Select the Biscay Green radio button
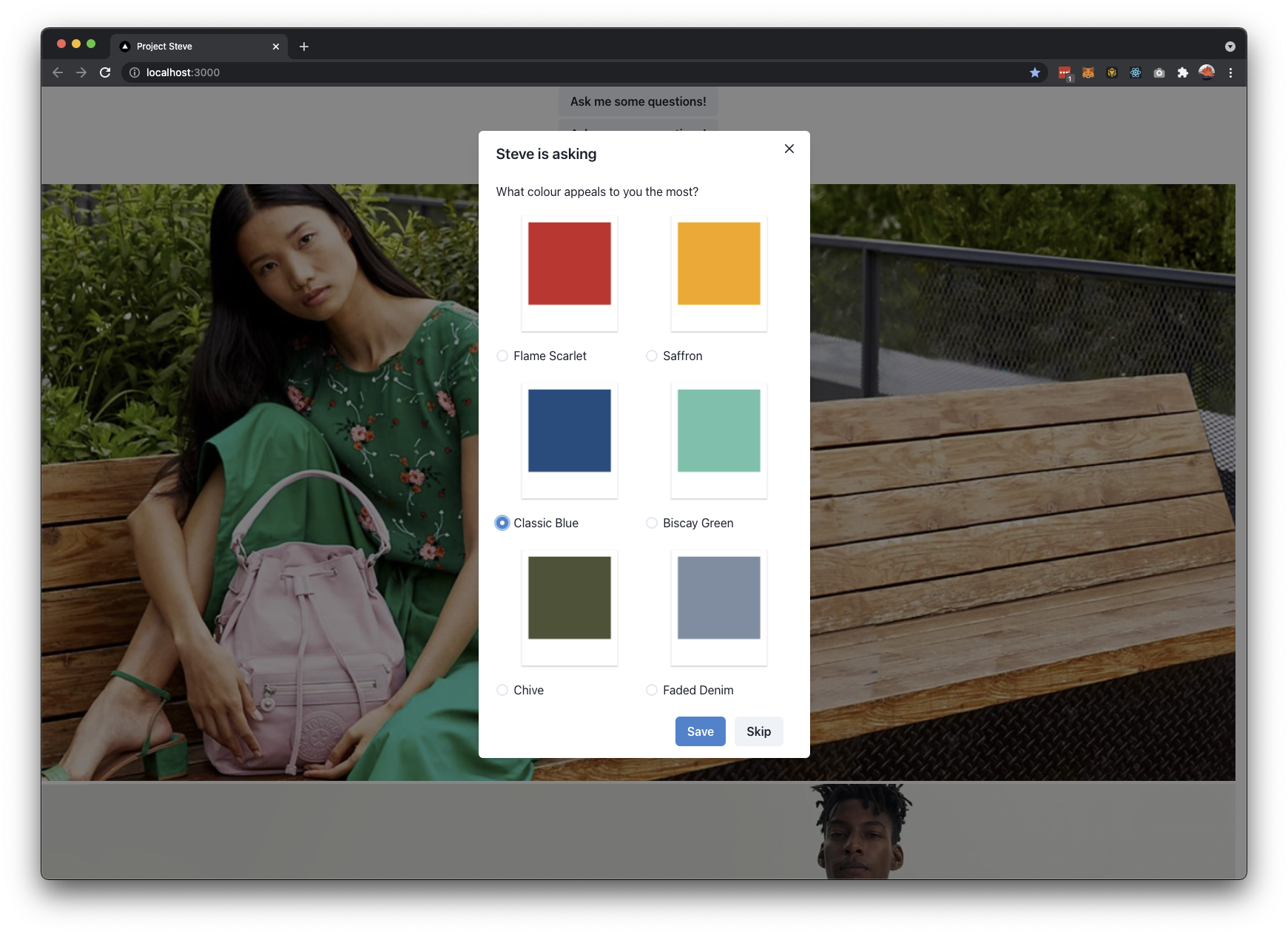The image size is (1288, 934). tap(652, 523)
